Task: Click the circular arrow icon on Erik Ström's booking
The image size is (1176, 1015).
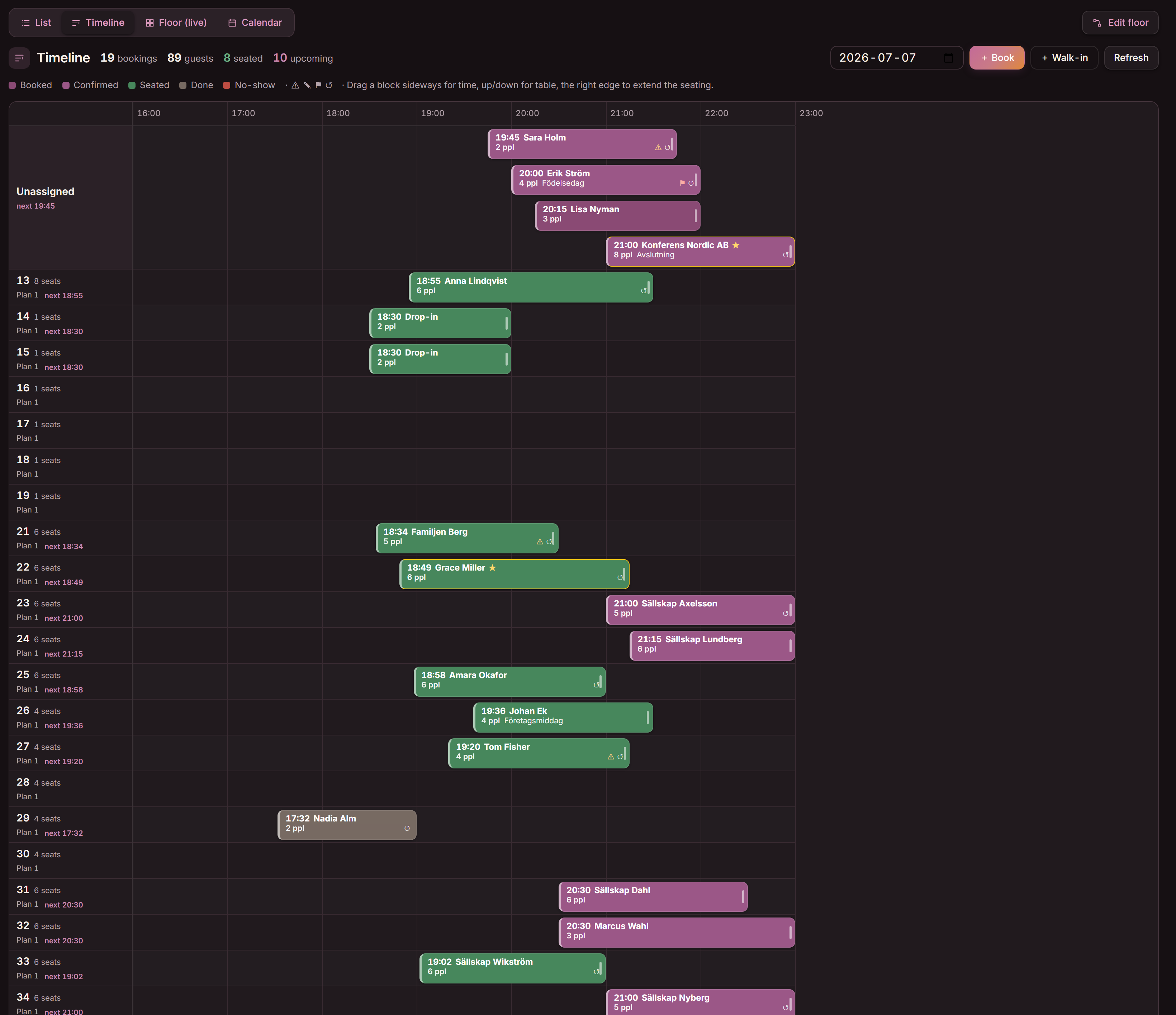Action: click(691, 183)
